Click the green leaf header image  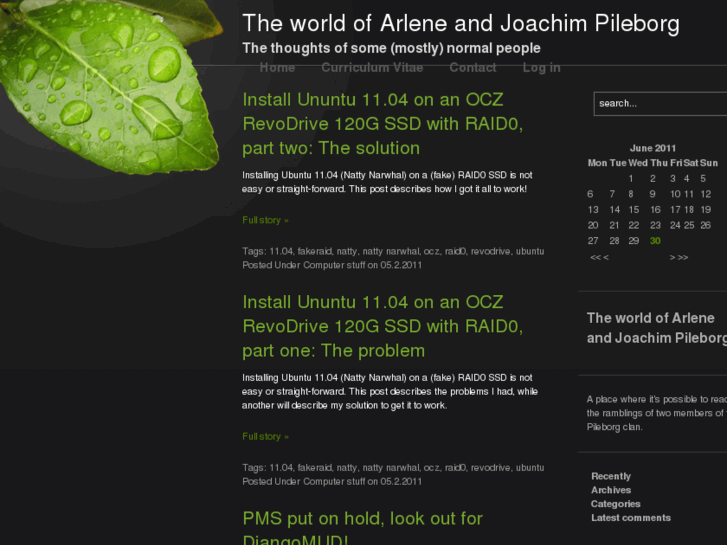tap(109, 86)
